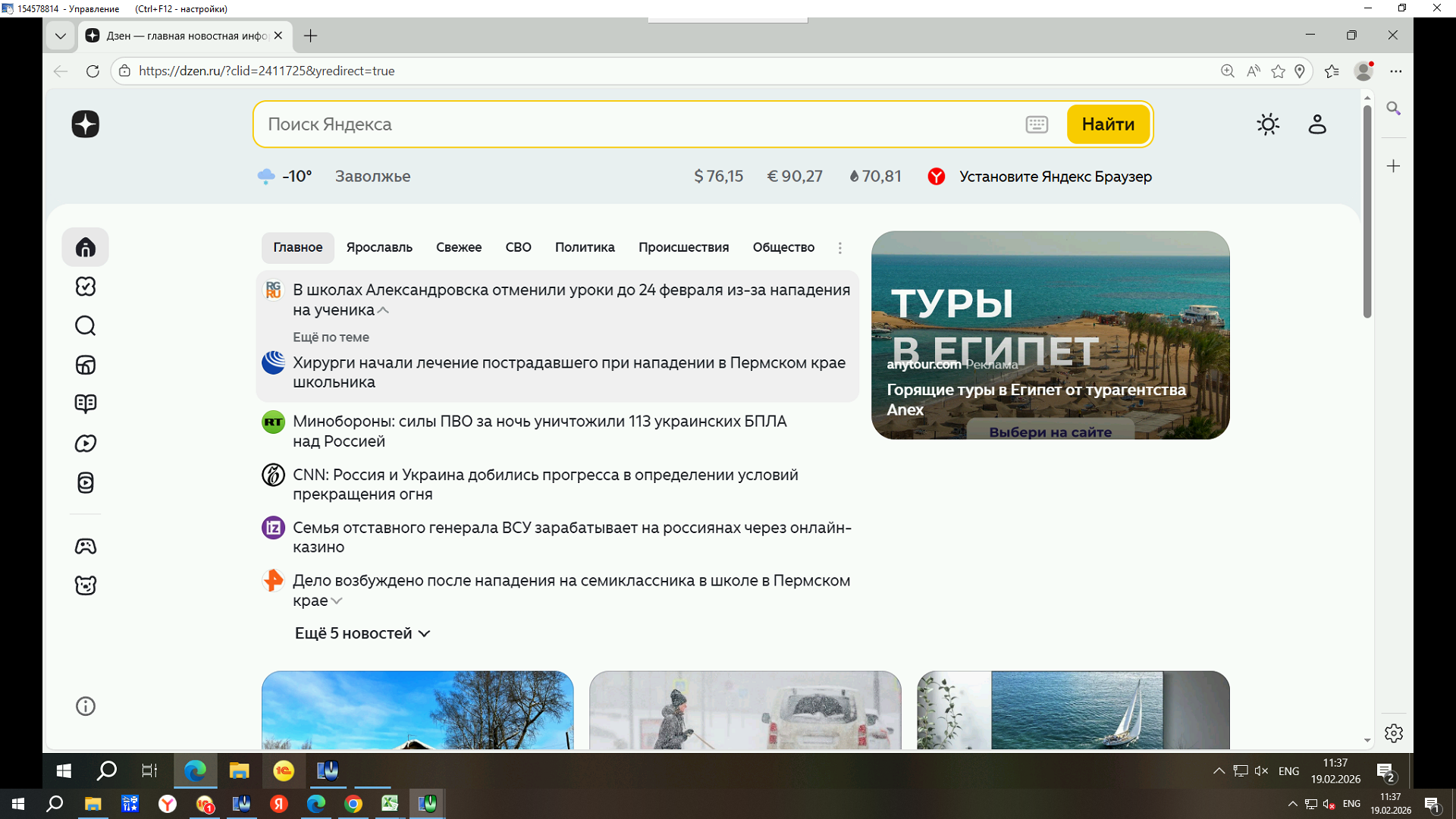Open the home icon in left sidebar
The height and width of the screenshot is (819, 1456).
[x=85, y=247]
